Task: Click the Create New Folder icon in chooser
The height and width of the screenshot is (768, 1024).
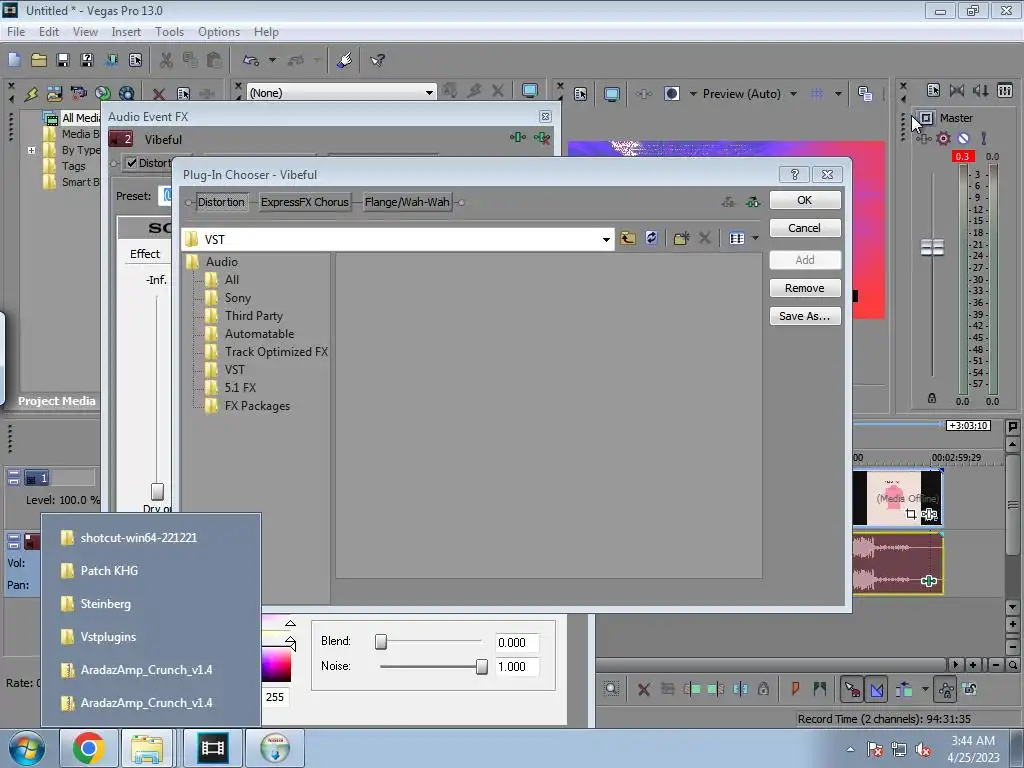Action: pyautogui.click(x=681, y=238)
